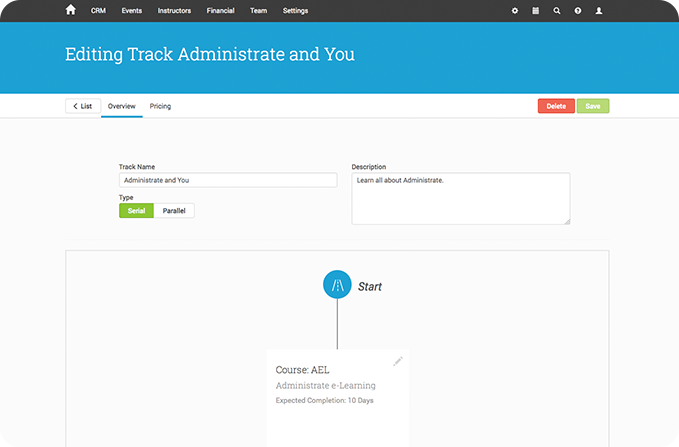This screenshot has height=447, width=679.
Task: Open the settings gear icon in the top bar
Action: click(514, 11)
